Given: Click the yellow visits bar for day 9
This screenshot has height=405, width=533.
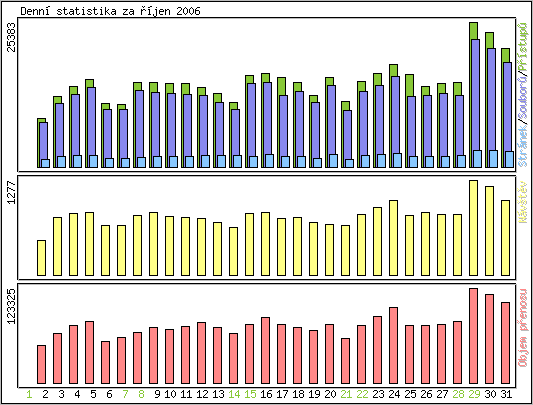Looking at the screenshot, I should pos(154,244).
